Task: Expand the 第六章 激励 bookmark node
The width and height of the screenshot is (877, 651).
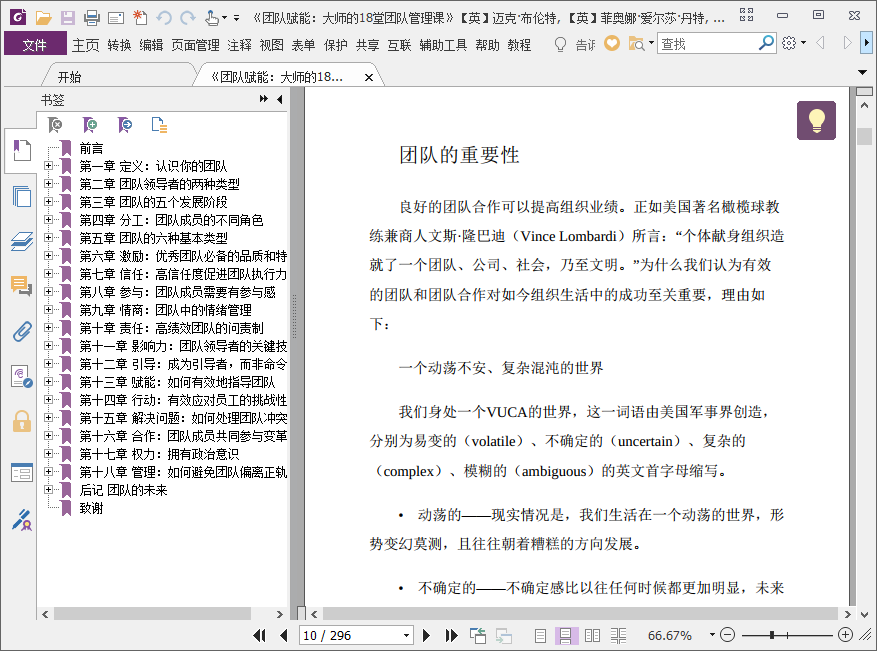Action: click(x=48, y=256)
